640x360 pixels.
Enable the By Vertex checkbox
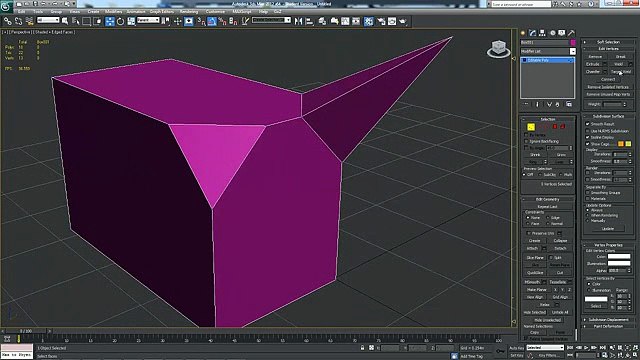(x=527, y=135)
